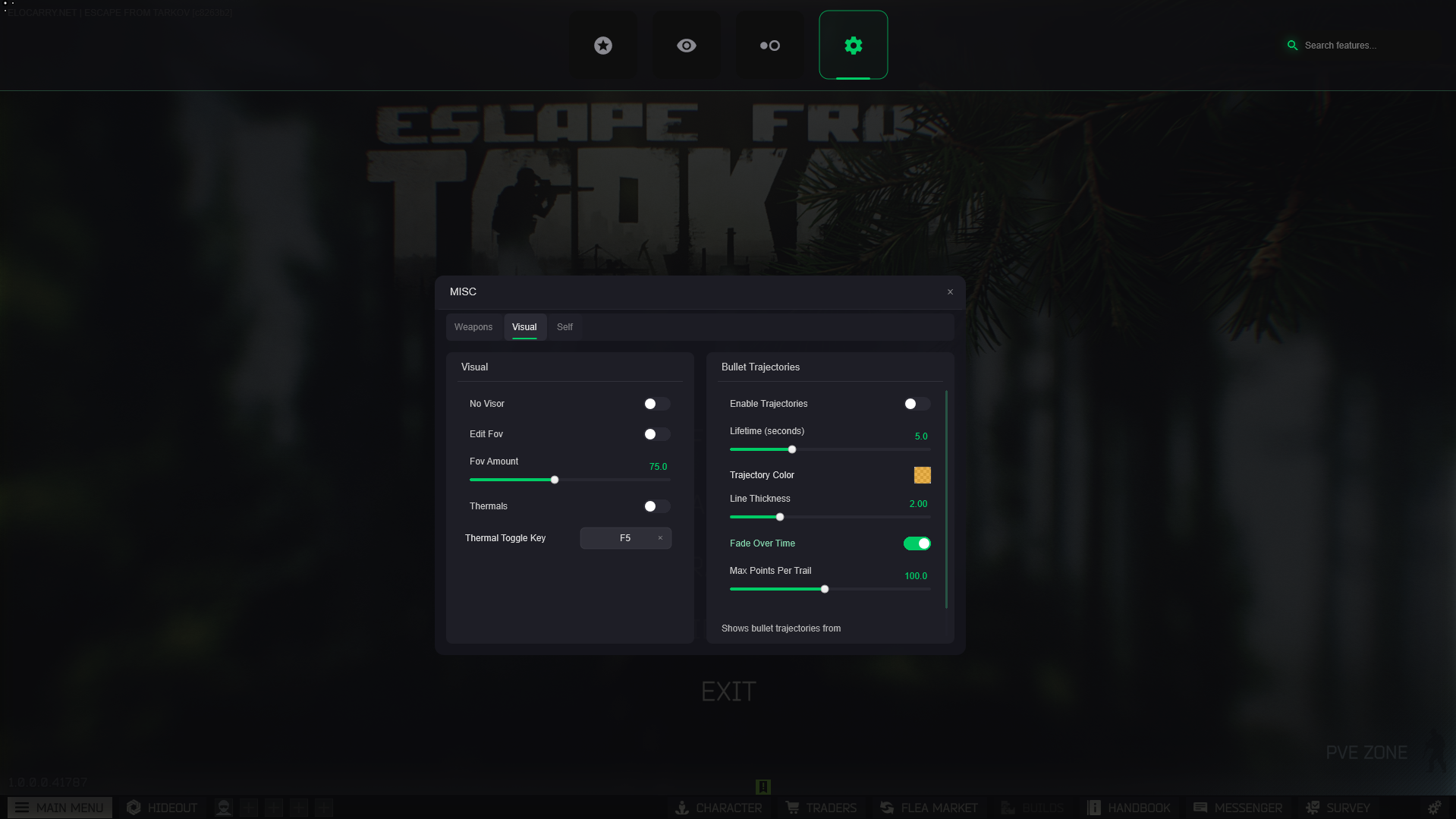The image size is (1456, 819).
Task: Click the search magnifier icon
Action: pos(1292,46)
